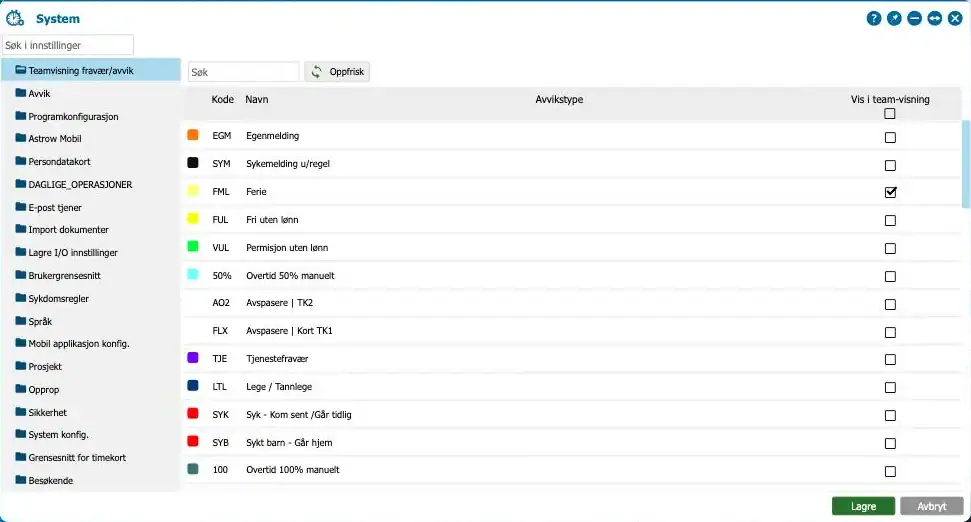The width and height of the screenshot is (971, 522).
Task: Click the Kode column header
Action: [222, 99]
